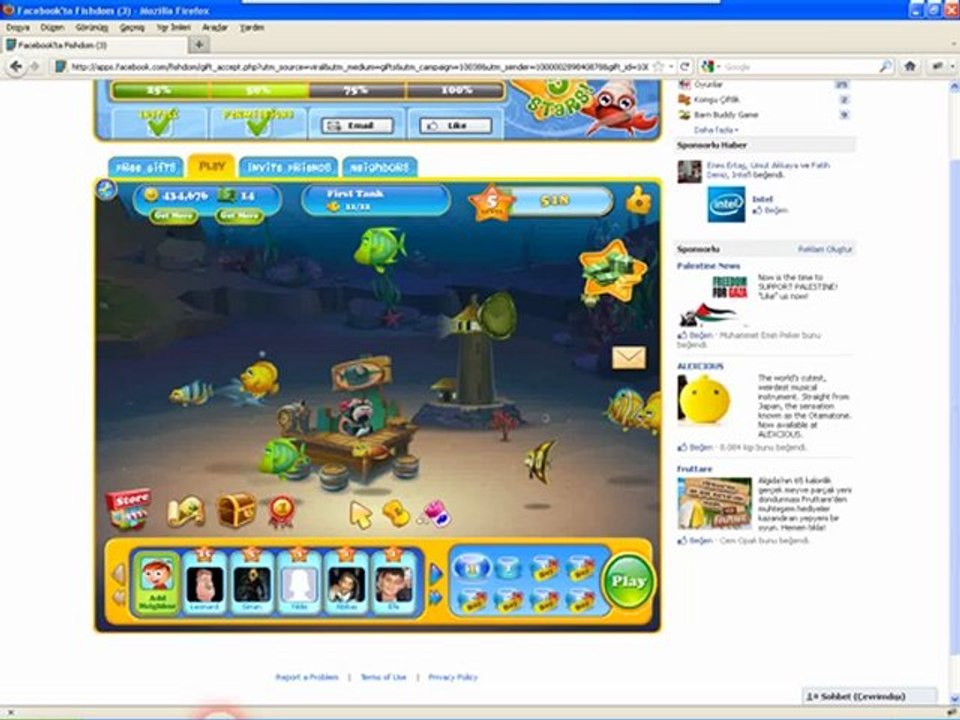Click the cash pile star bonus icon
The width and height of the screenshot is (960, 720).
click(613, 270)
